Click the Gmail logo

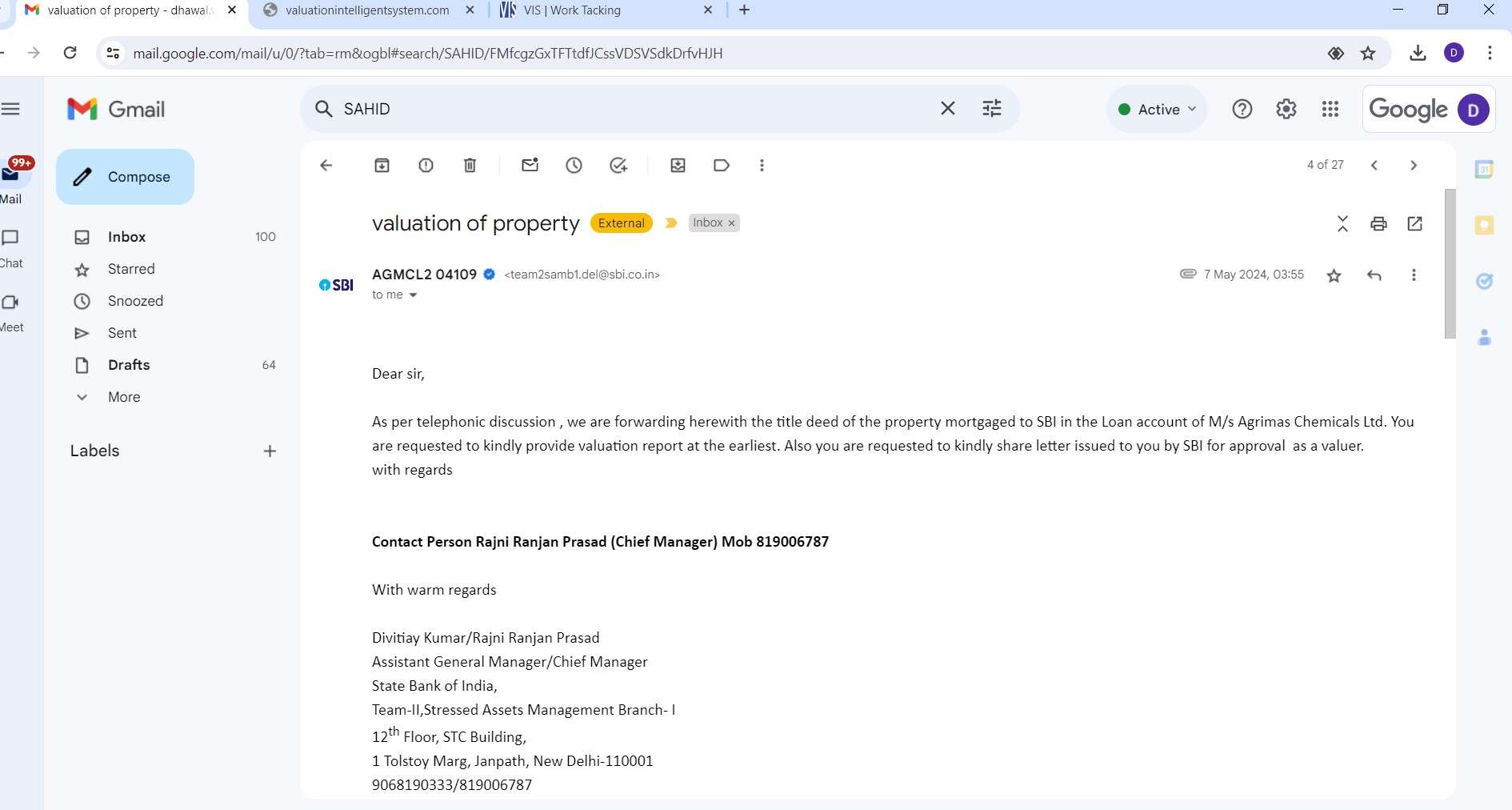tap(116, 109)
